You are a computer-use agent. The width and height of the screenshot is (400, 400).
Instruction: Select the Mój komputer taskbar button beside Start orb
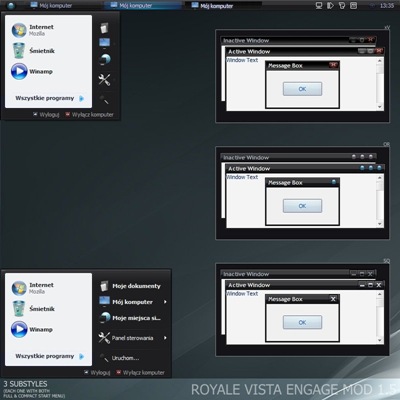[x=63, y=5]
